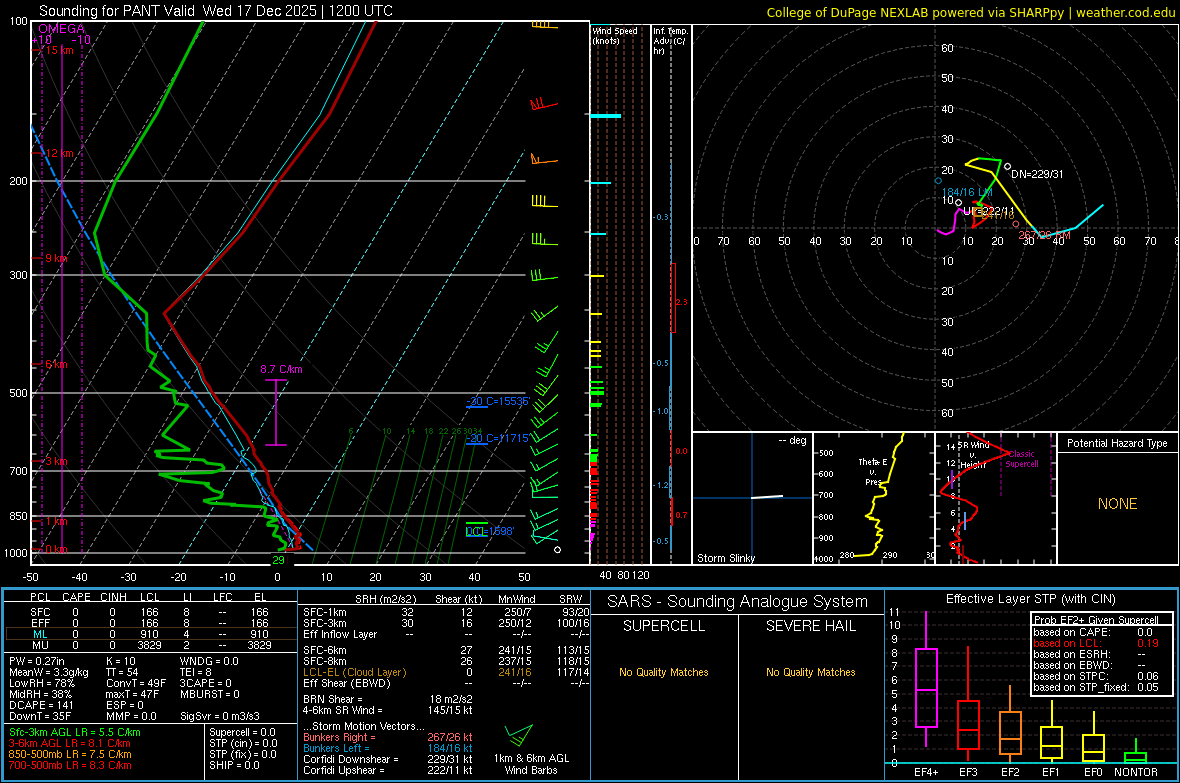
Task: Select the 12 km height marker
Action: [59, 153]
